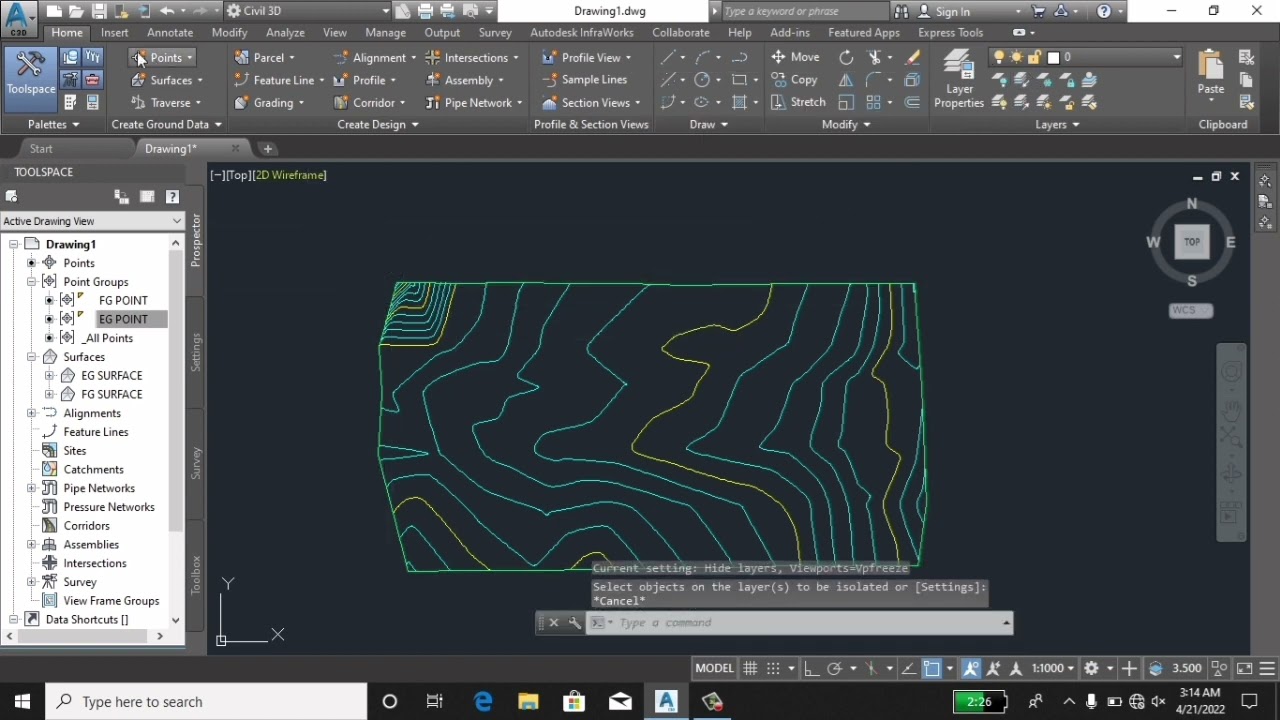This screenshot has width=1280, height=720.
Task: Add a new drawing tab with plus
Action: [267, 149]
